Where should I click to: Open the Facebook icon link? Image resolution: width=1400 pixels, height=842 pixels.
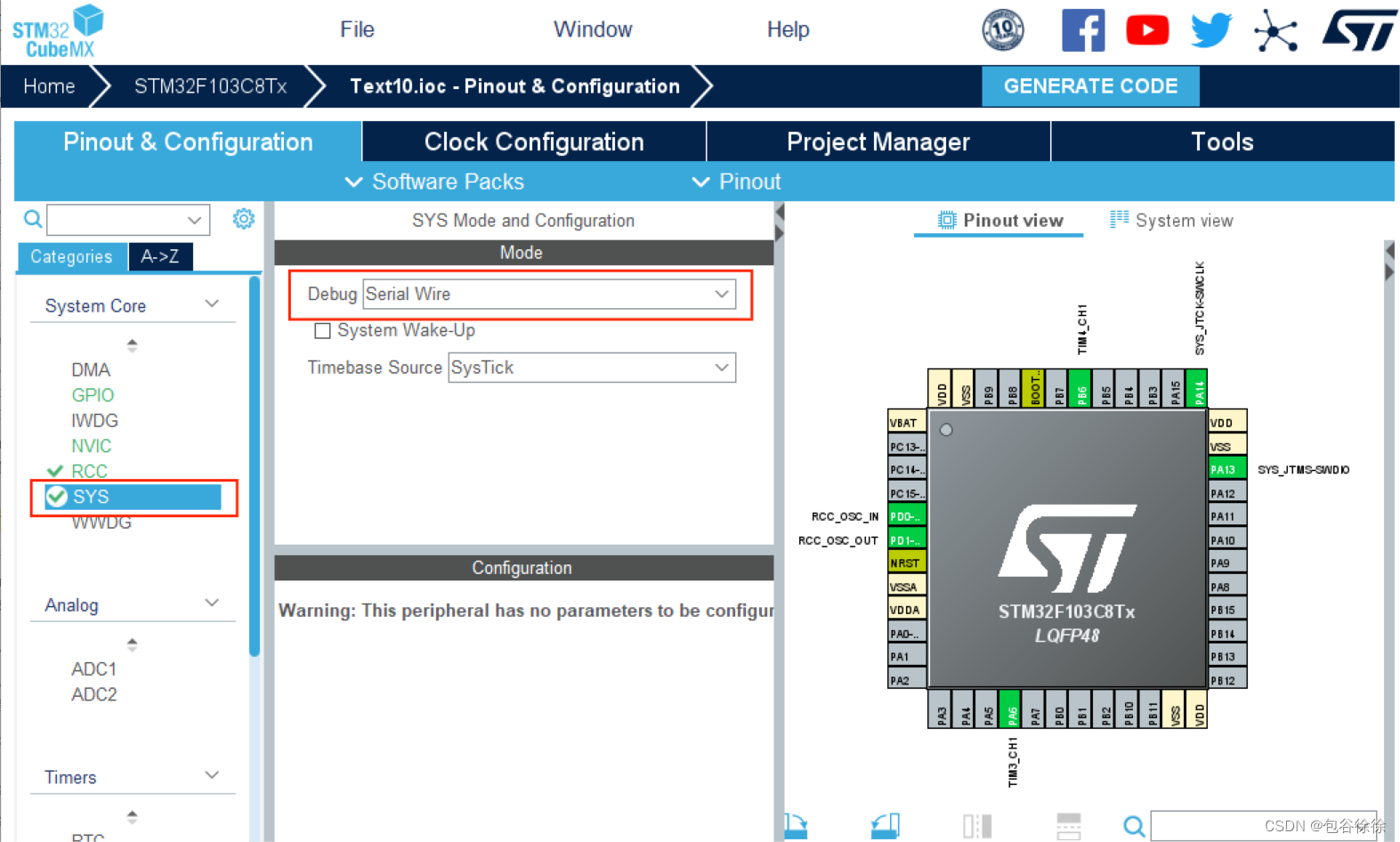pyautogui.click(x=1083, y=30)
